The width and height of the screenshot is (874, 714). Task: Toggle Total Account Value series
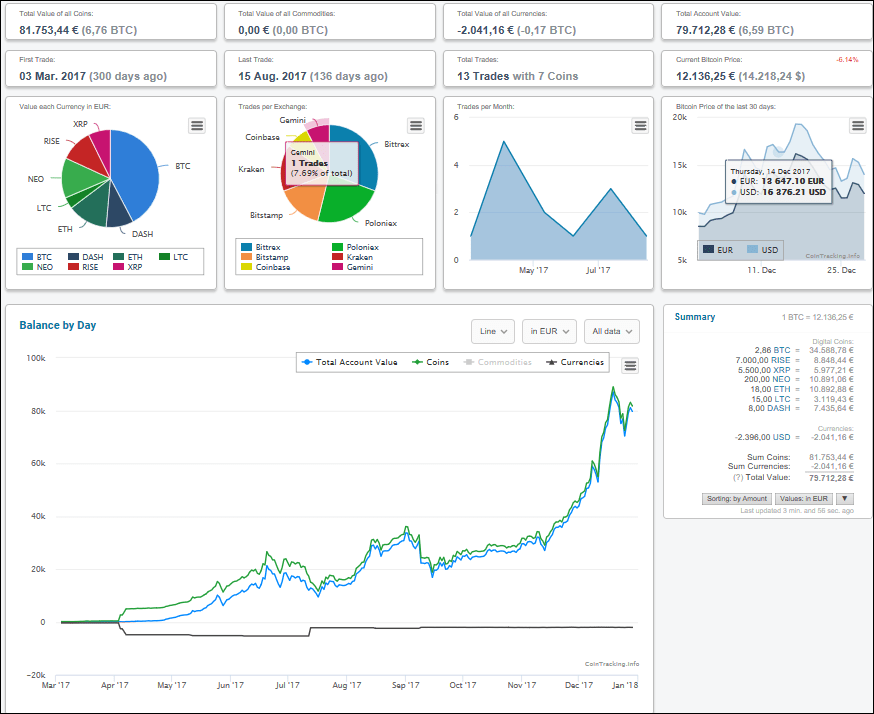(349, 362)
